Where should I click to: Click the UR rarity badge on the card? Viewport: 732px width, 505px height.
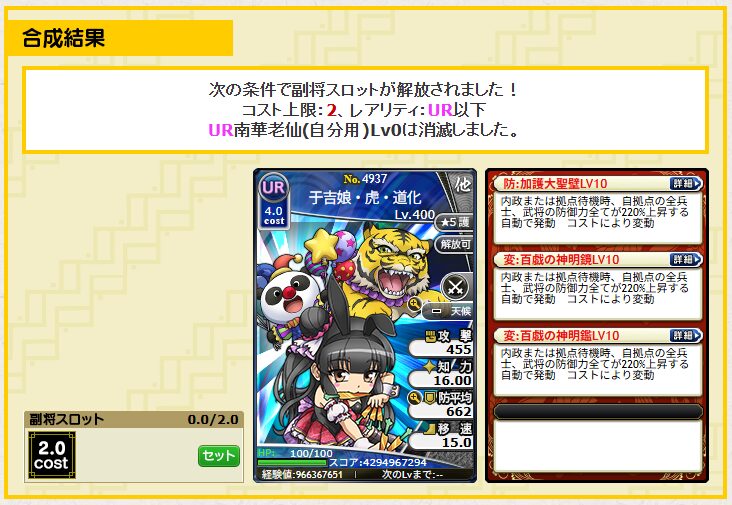pos(273,187)
